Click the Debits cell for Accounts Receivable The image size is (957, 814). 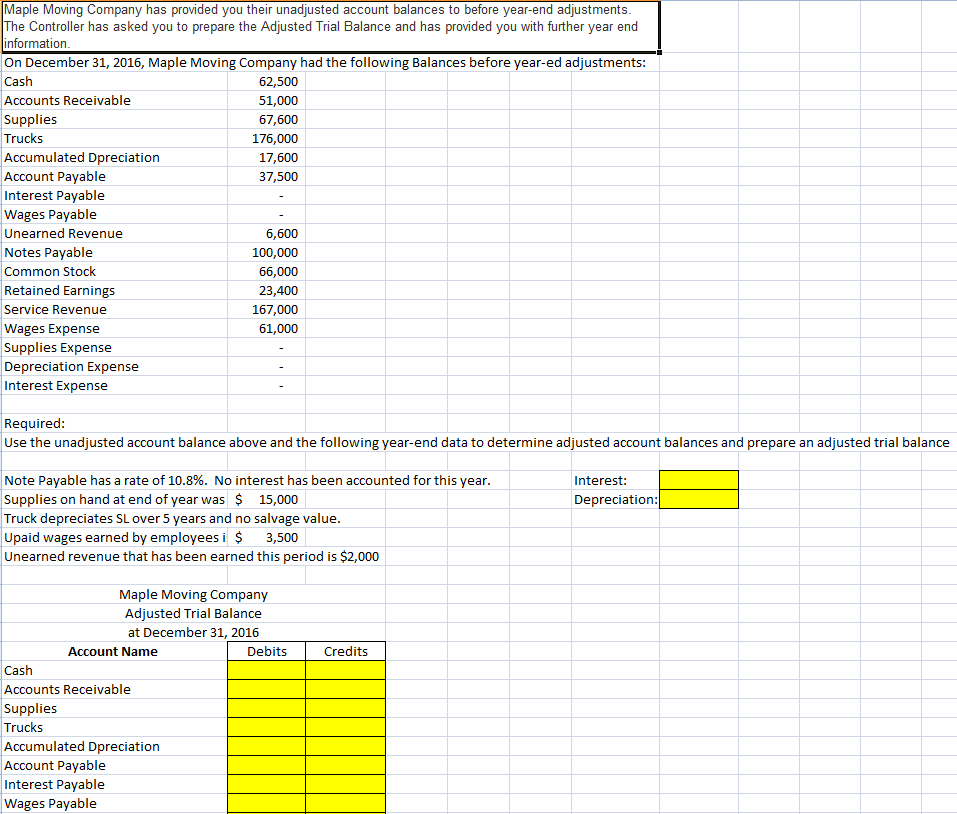click(267, 689)
